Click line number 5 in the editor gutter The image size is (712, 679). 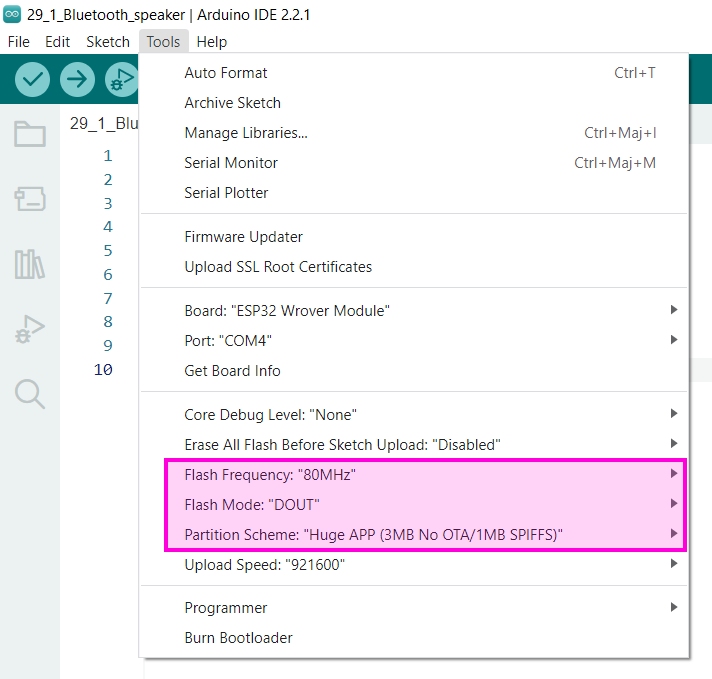(x=108, y=251)
